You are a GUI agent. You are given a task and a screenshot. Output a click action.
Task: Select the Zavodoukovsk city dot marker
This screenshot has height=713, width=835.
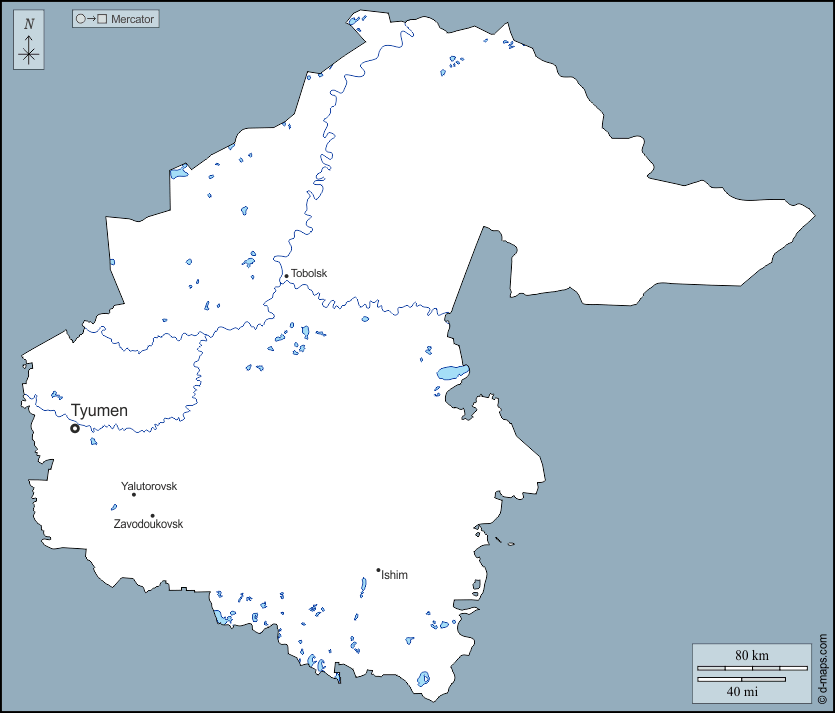(x=152, y=516)
